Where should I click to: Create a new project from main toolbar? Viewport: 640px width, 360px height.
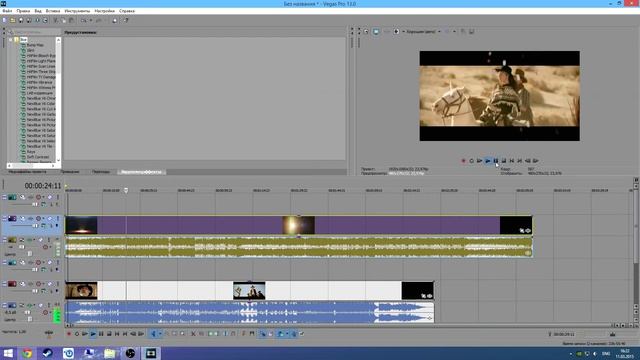[4, 20]
